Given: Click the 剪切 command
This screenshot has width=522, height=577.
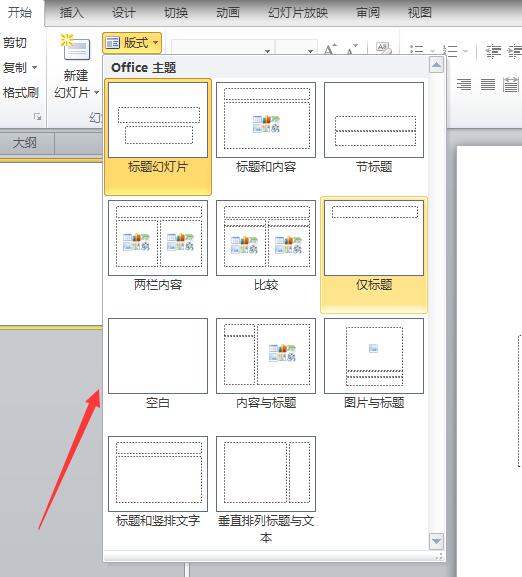Looking at the screenshot, I should [15, 43].
